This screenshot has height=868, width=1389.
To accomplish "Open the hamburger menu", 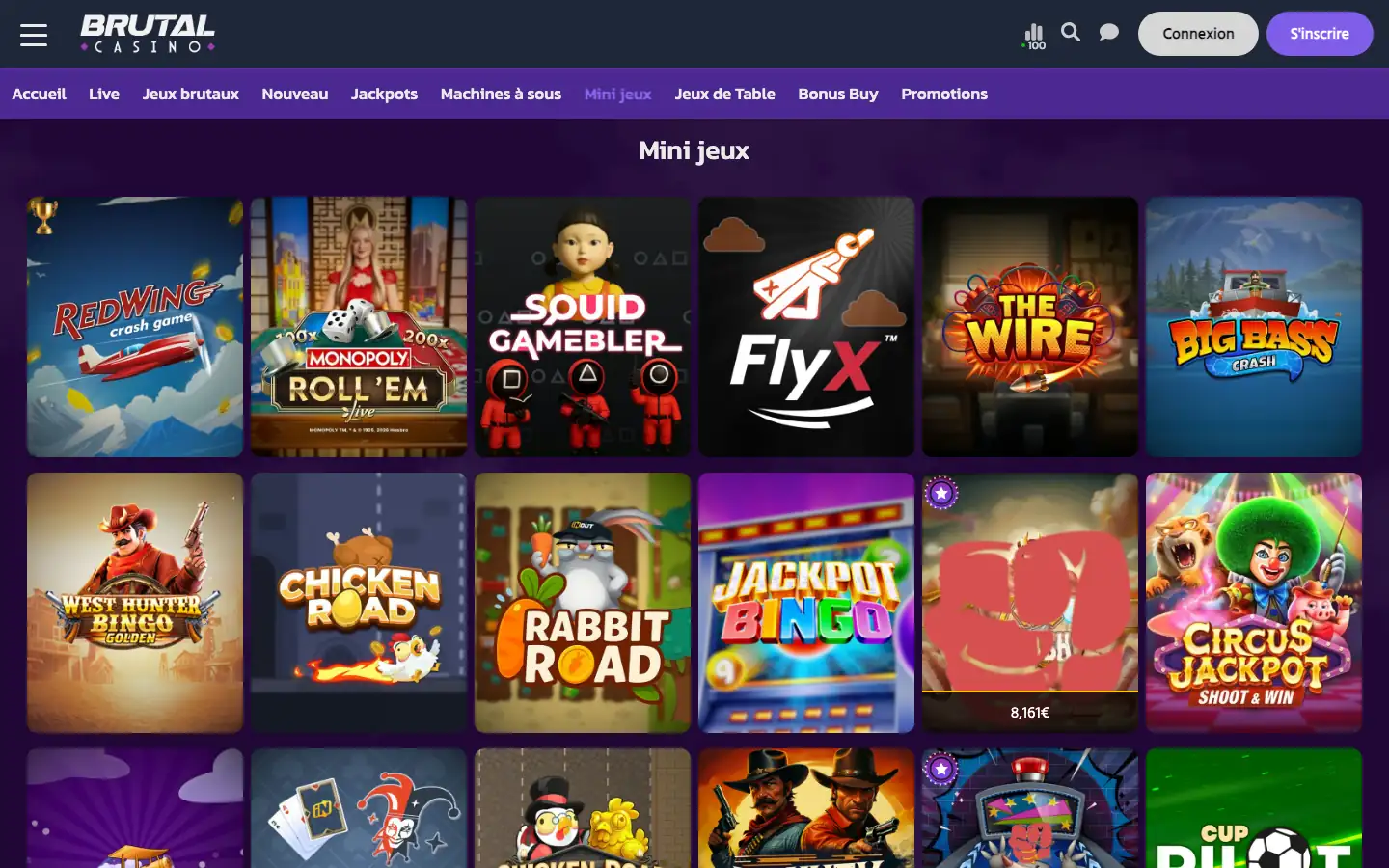I will pyautogui.click(x=34, y=34).
